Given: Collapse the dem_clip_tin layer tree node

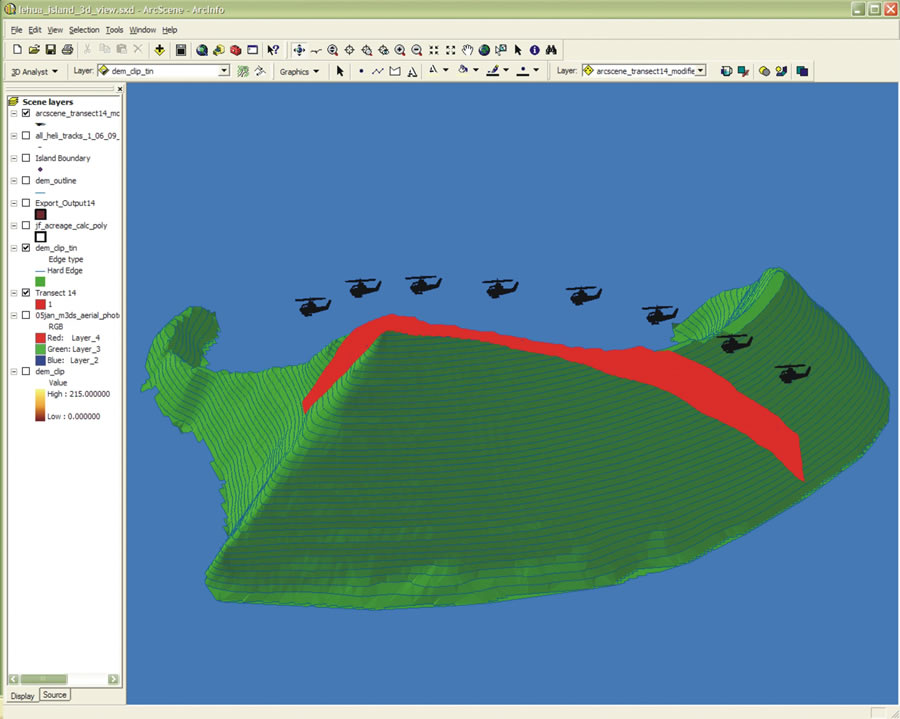Looking at the screenshot, I should [14, 248].
